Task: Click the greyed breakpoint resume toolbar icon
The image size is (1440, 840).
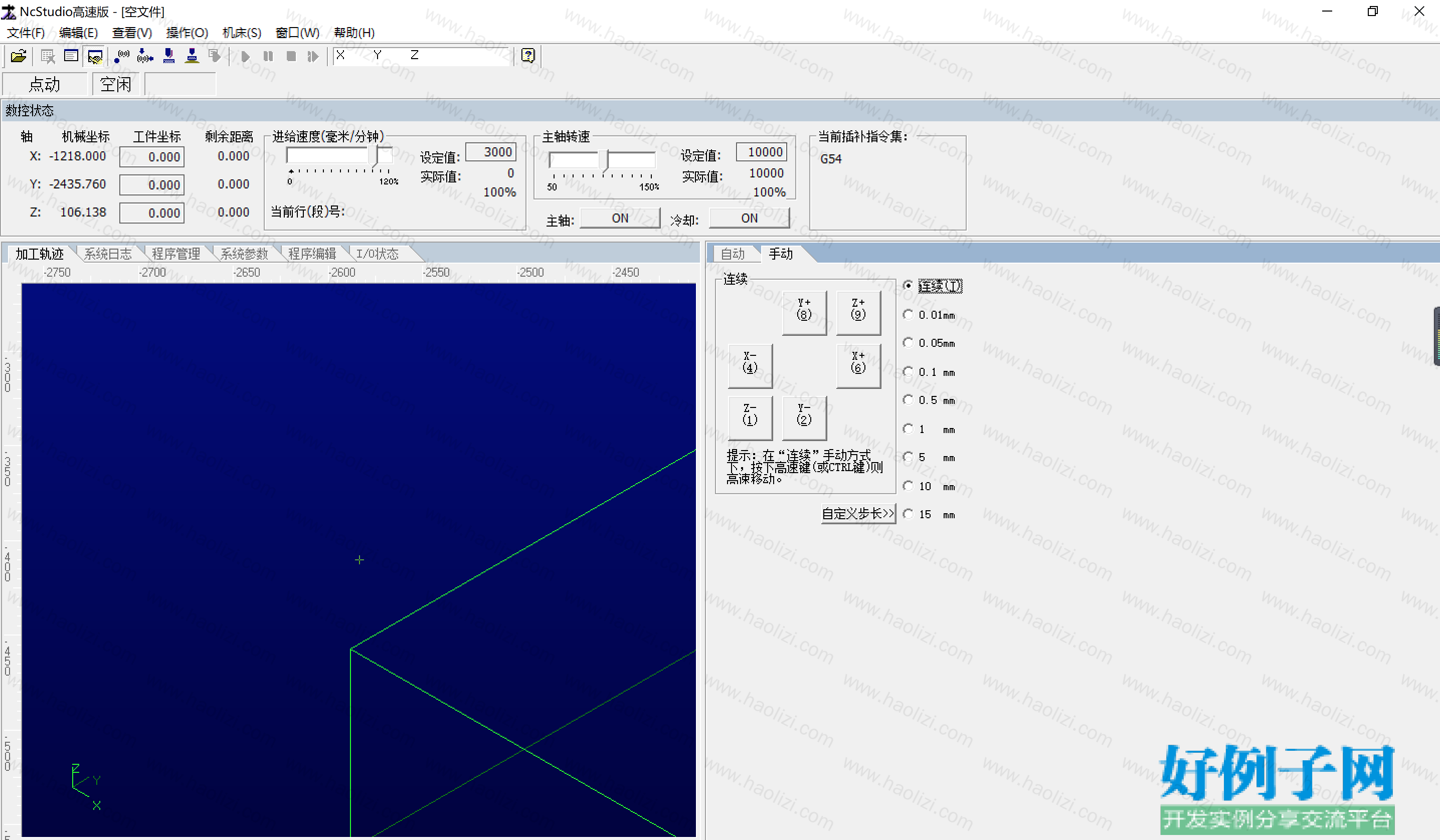Action: 215,56
